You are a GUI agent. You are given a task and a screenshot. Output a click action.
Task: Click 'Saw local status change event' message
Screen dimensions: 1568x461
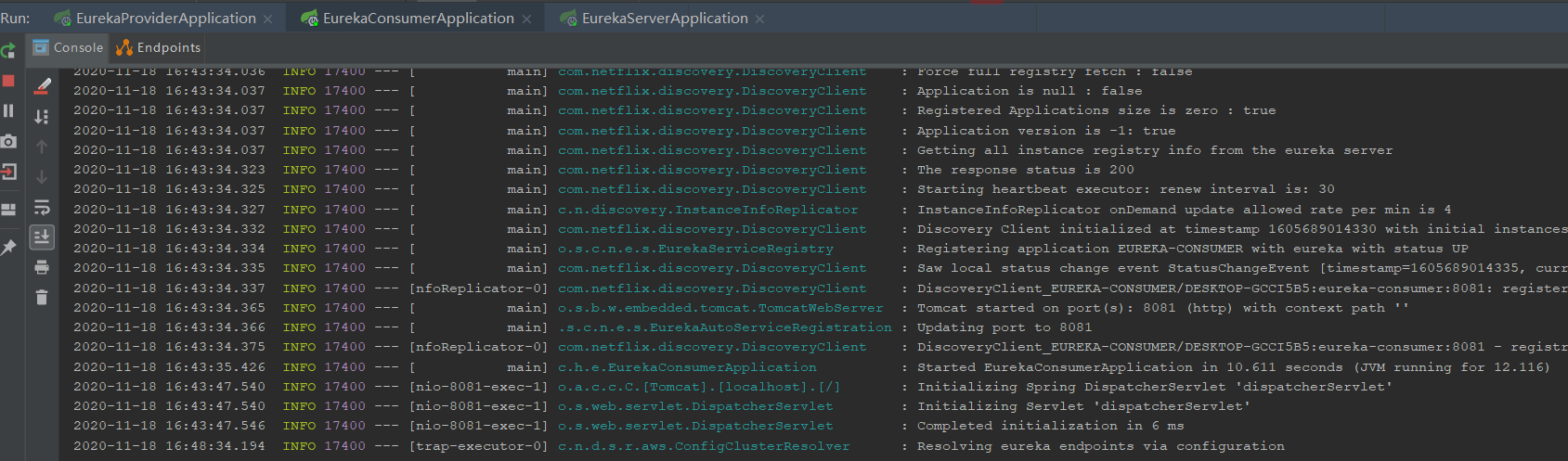coord(1242,268)
